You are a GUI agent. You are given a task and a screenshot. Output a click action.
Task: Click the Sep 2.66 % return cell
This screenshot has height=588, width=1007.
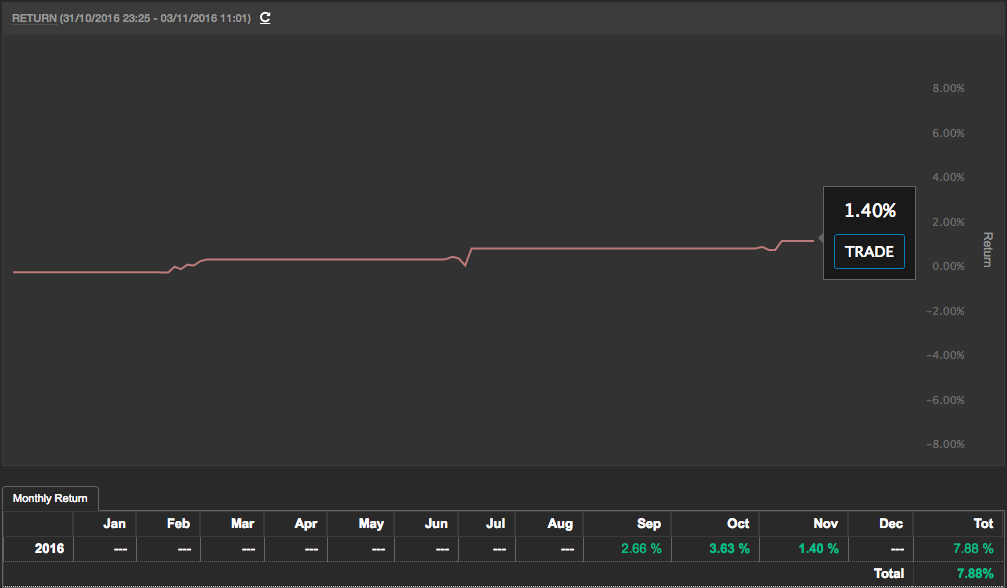(x=627, y=549)
